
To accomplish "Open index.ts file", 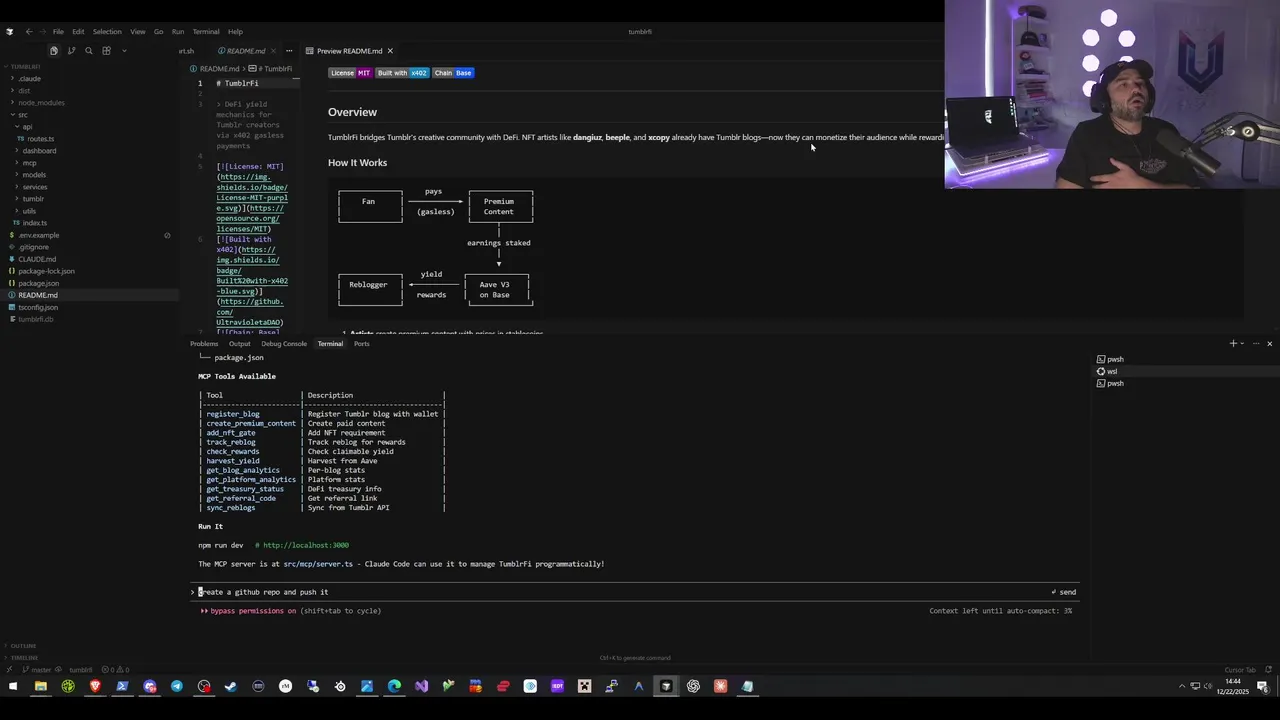I will pos(34,222).
